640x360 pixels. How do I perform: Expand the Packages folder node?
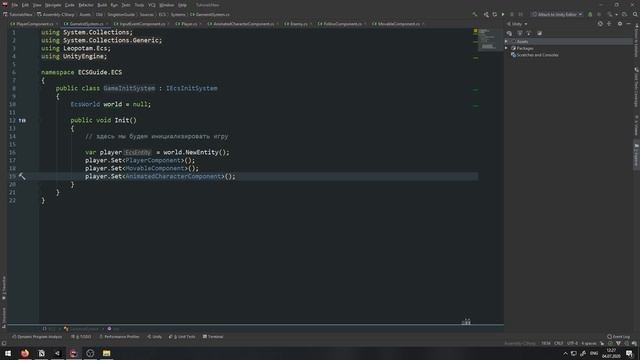pos(507,48)
